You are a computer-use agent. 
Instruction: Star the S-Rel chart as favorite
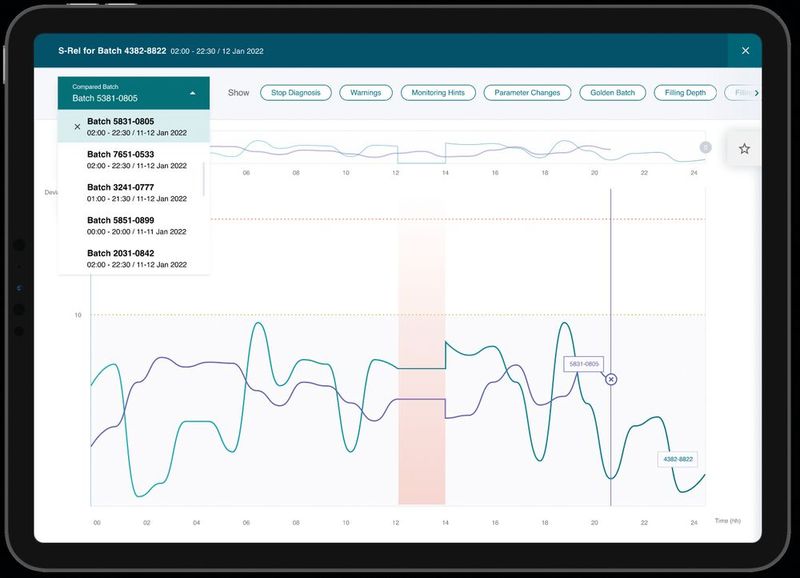pos(745,148)
